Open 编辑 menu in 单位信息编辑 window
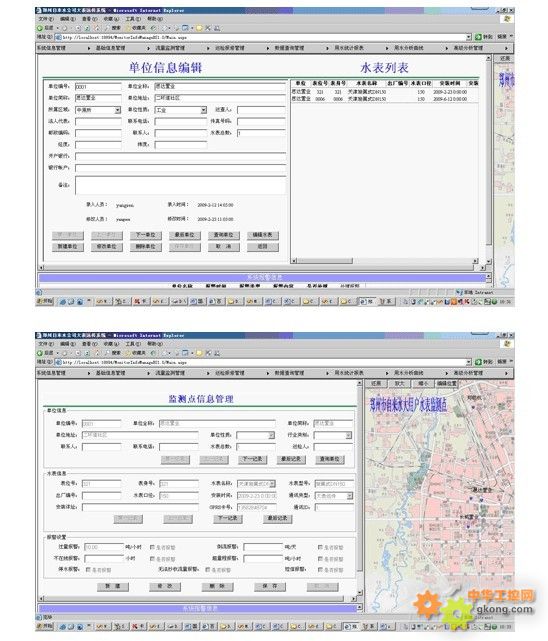548x641 pixels. pyautogui.click(x=67, y=19)
